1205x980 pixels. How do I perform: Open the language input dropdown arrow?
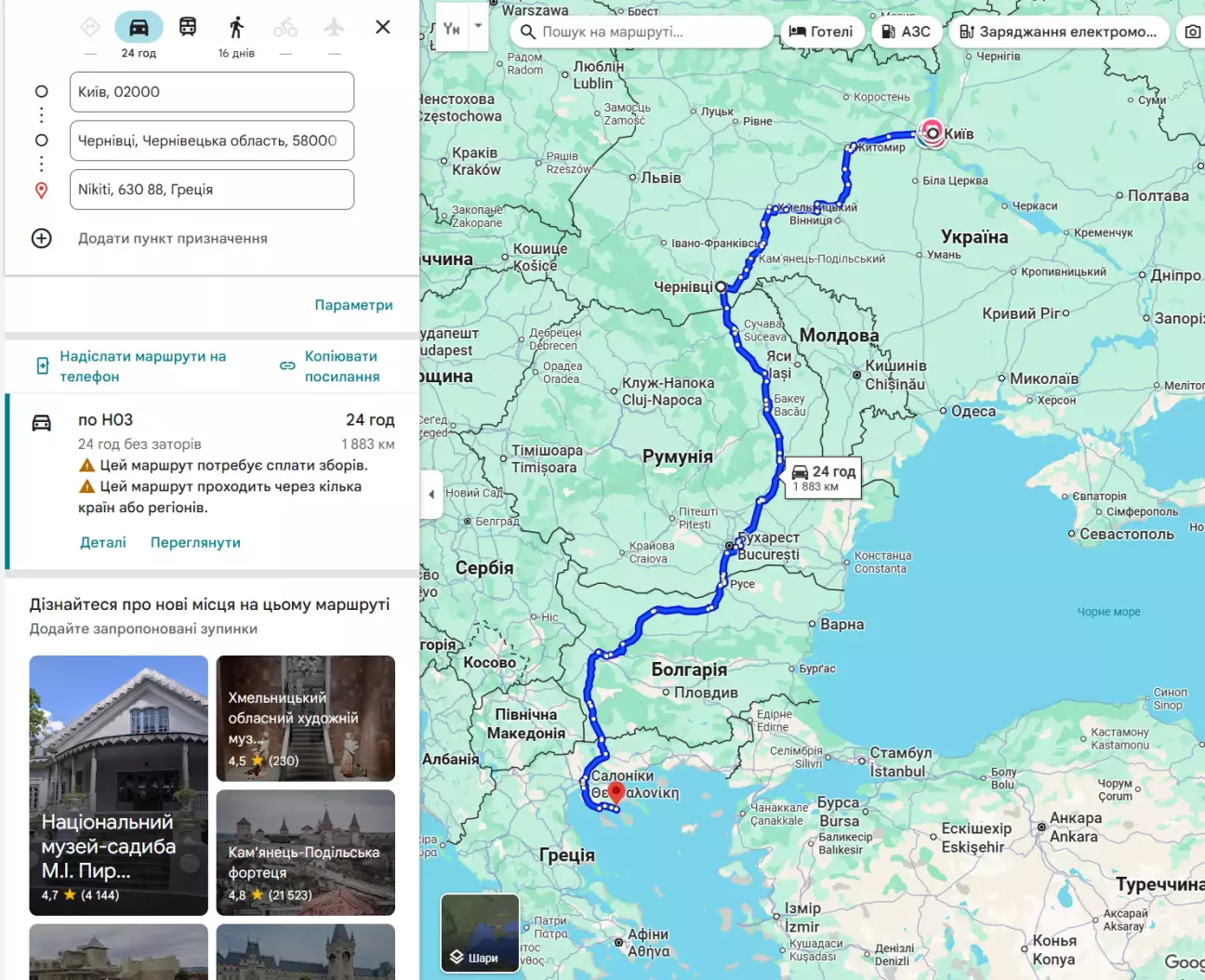pos(478,27)
